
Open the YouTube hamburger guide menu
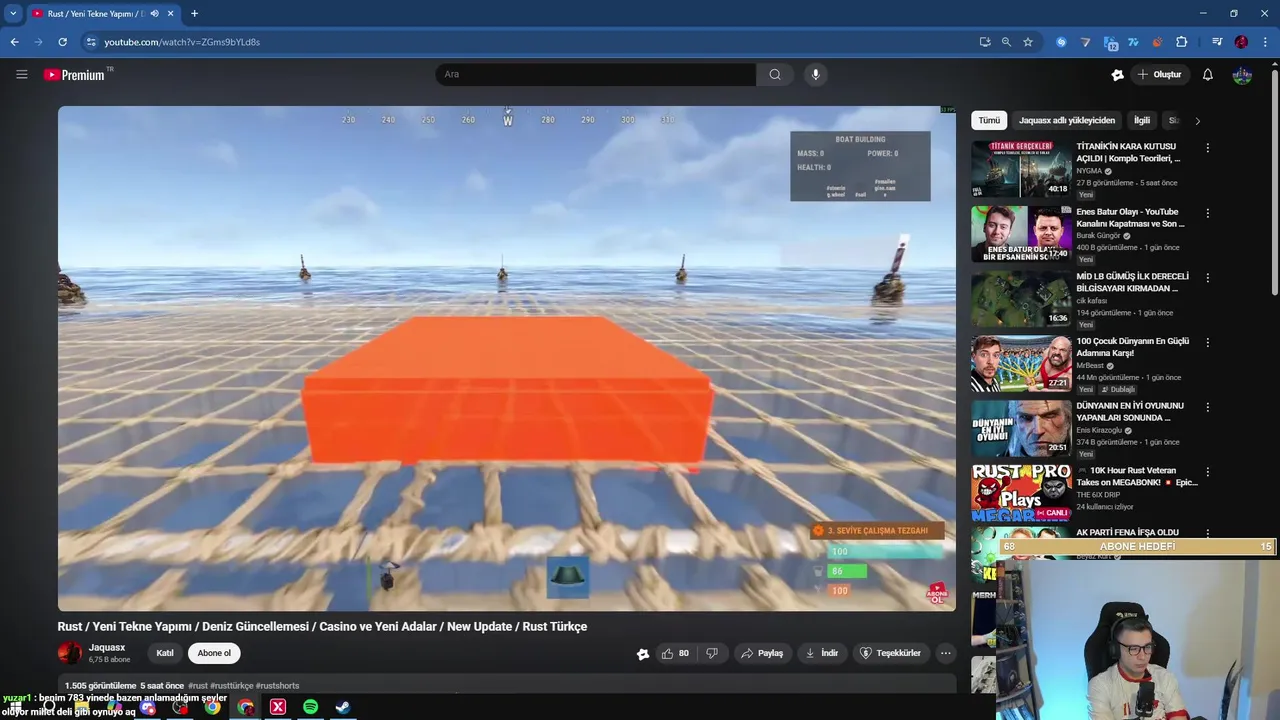pos(21,74)
